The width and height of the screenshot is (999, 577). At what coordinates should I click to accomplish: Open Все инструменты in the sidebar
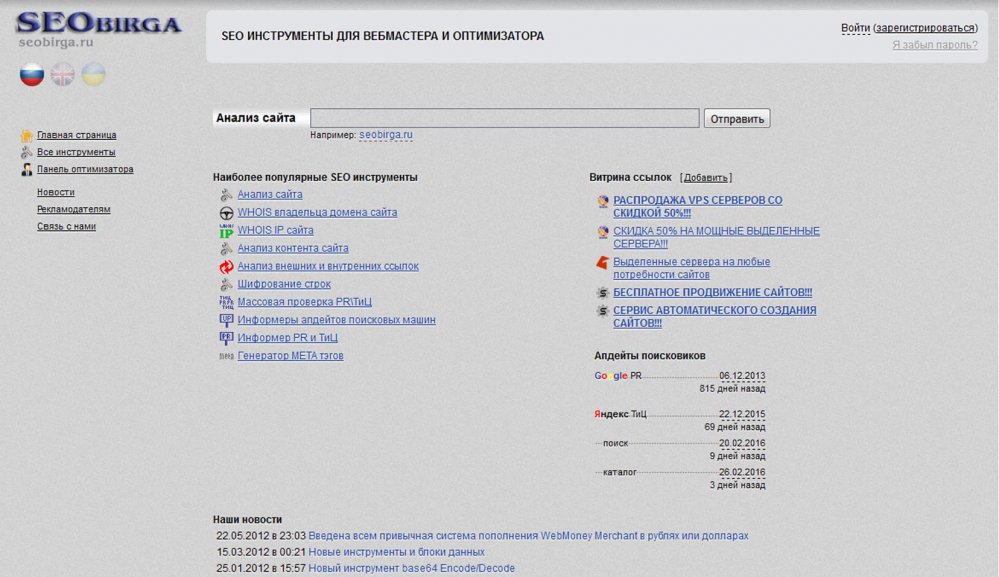(76, 152)
